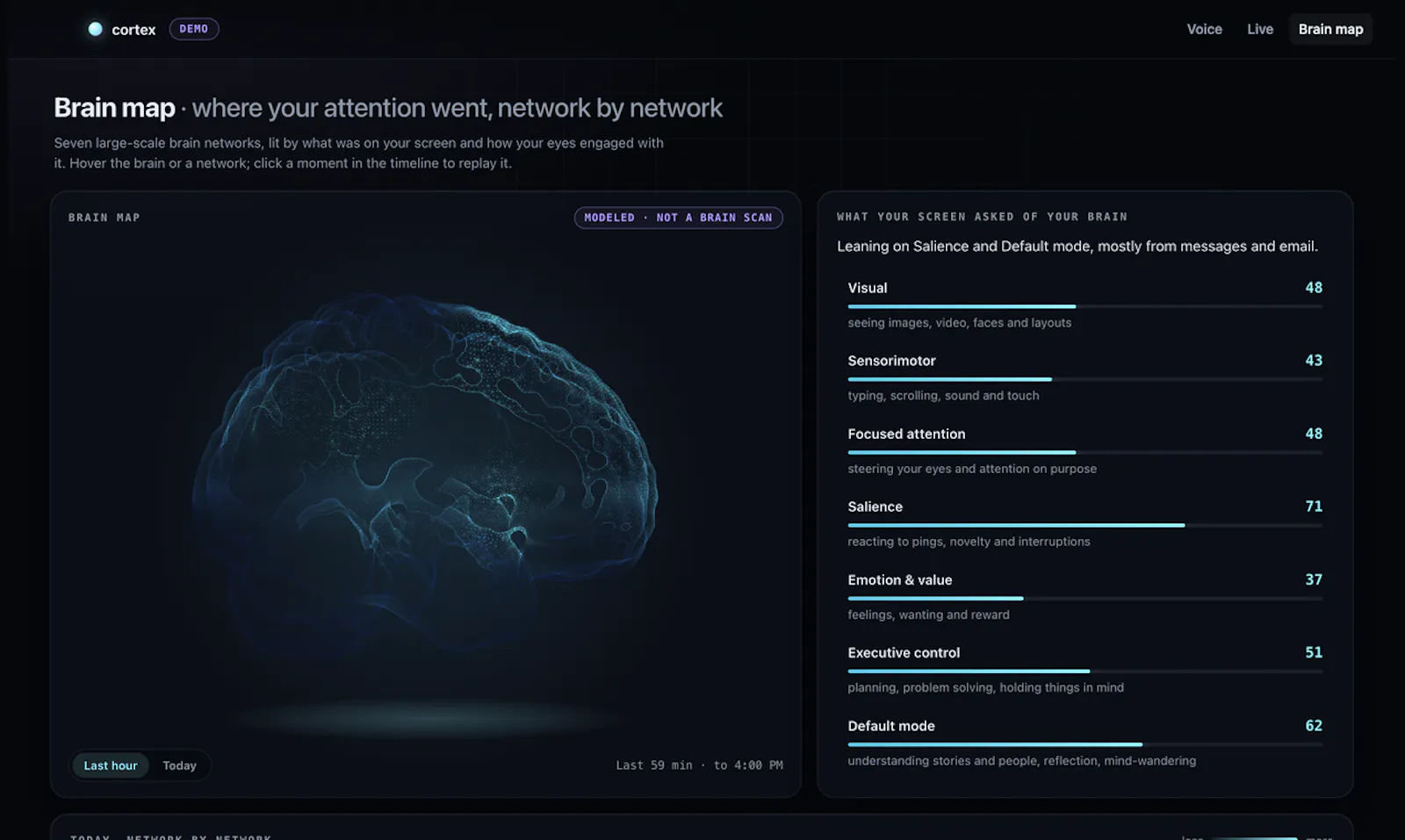The width and height of the screenshot is (1405, 840).
Task: Select the Default mode network row
Action: pos(1084,742)
